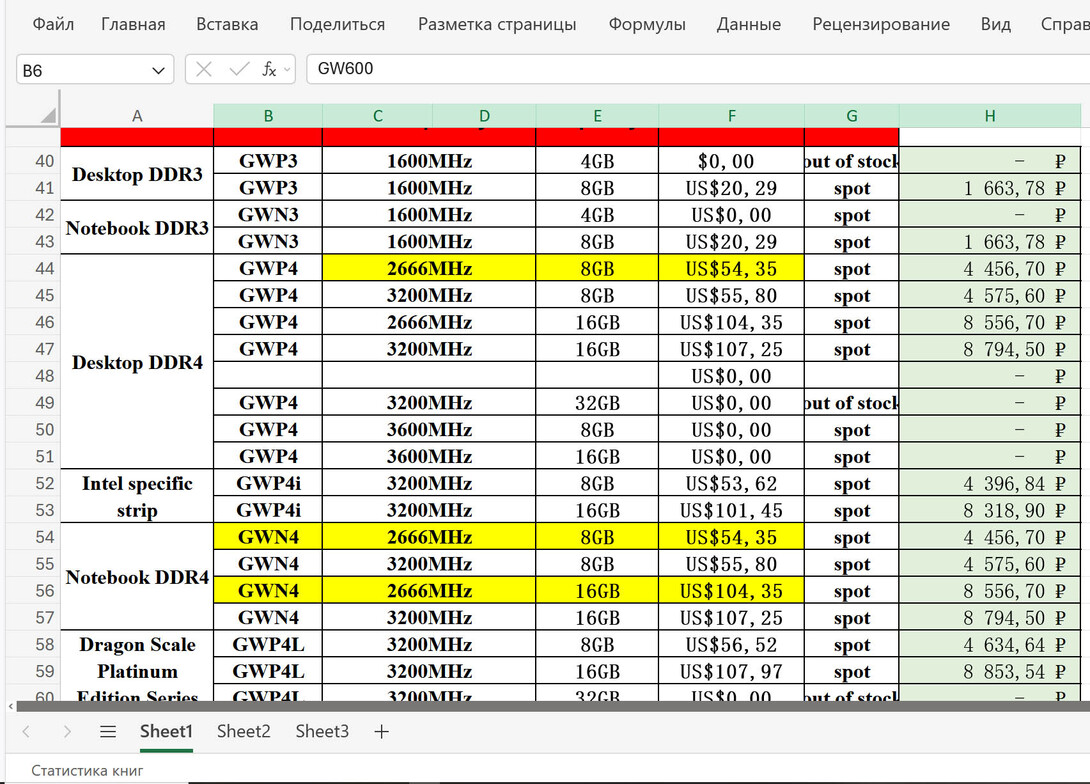
Task: Open the all sheets list icon
Action: 108,732
